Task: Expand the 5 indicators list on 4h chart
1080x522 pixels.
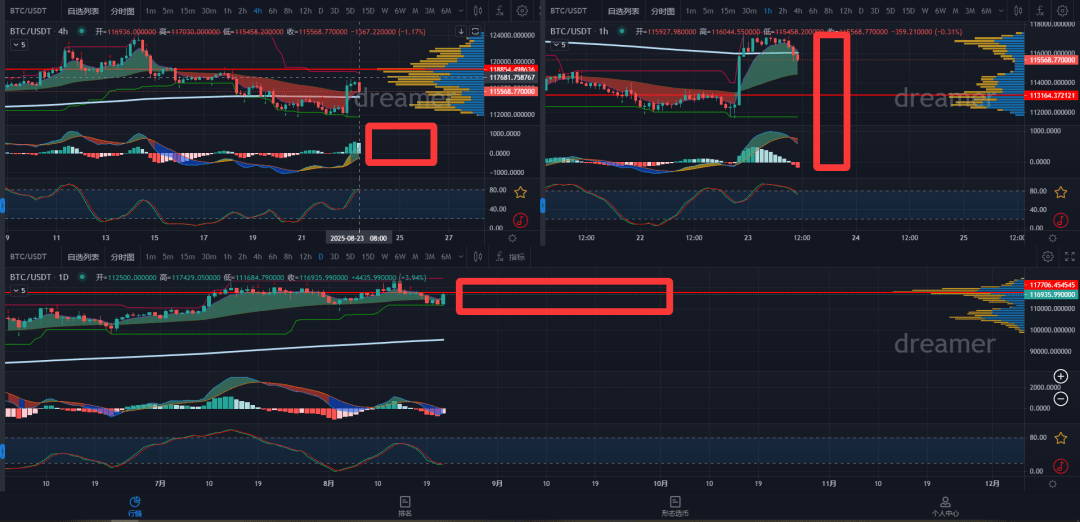Action: pyautogui.click(x=19, y=43)
